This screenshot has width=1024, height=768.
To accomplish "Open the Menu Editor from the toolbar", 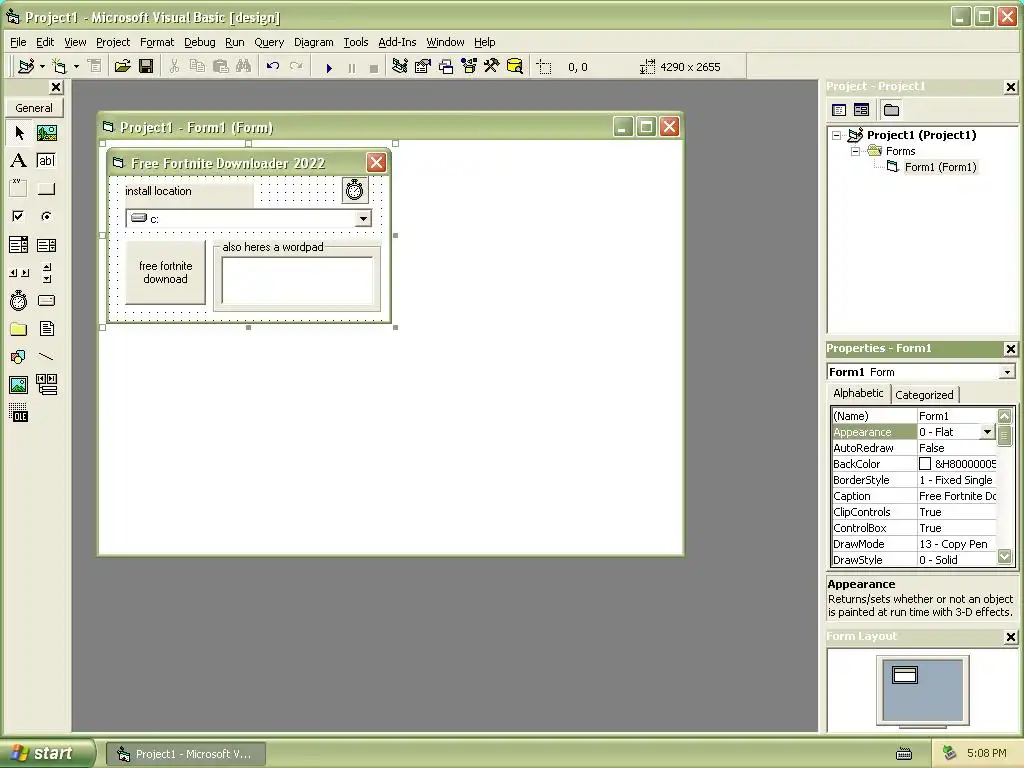I will click(95, 66).
